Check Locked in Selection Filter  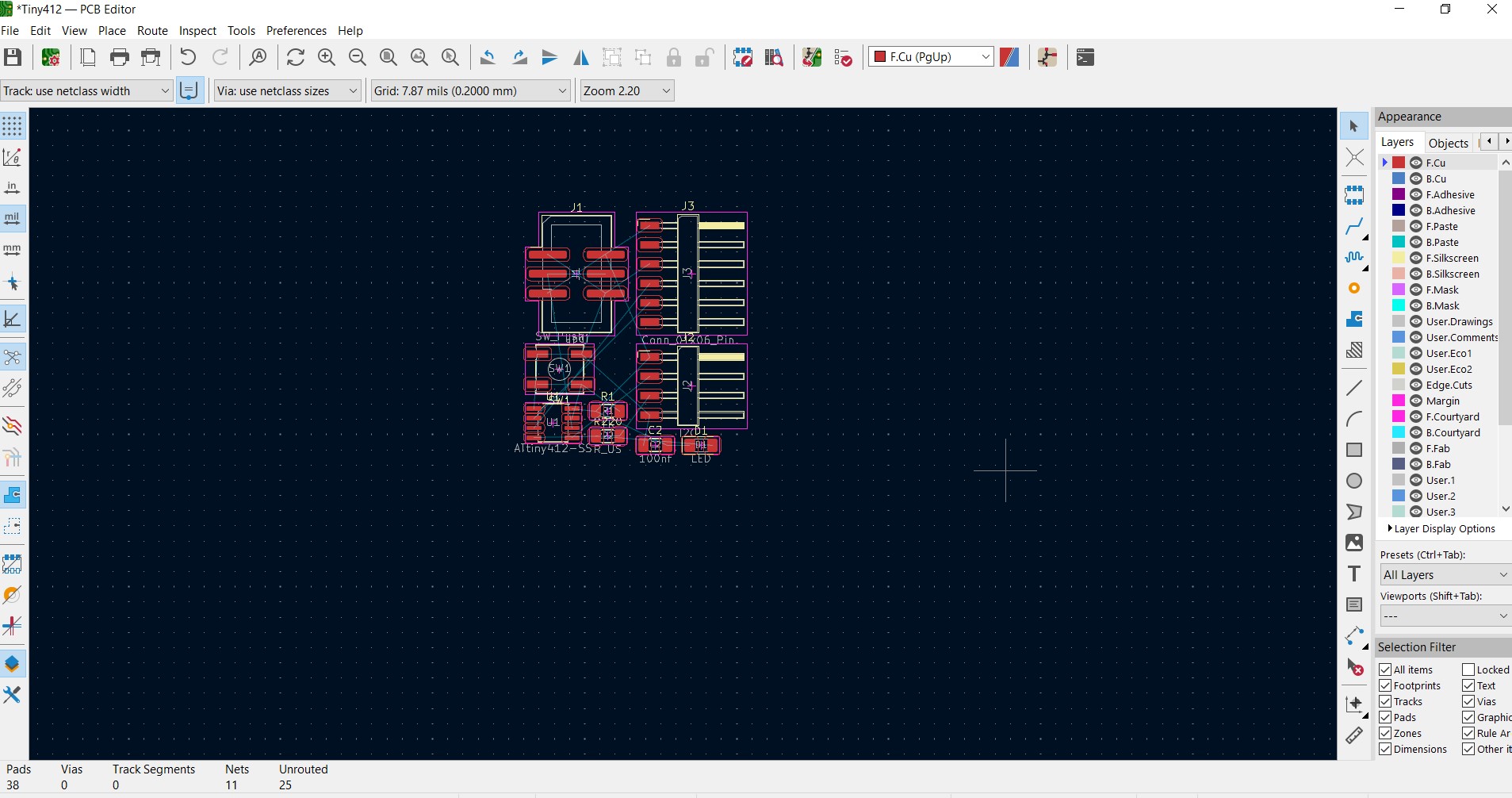tap(1468, 669)
